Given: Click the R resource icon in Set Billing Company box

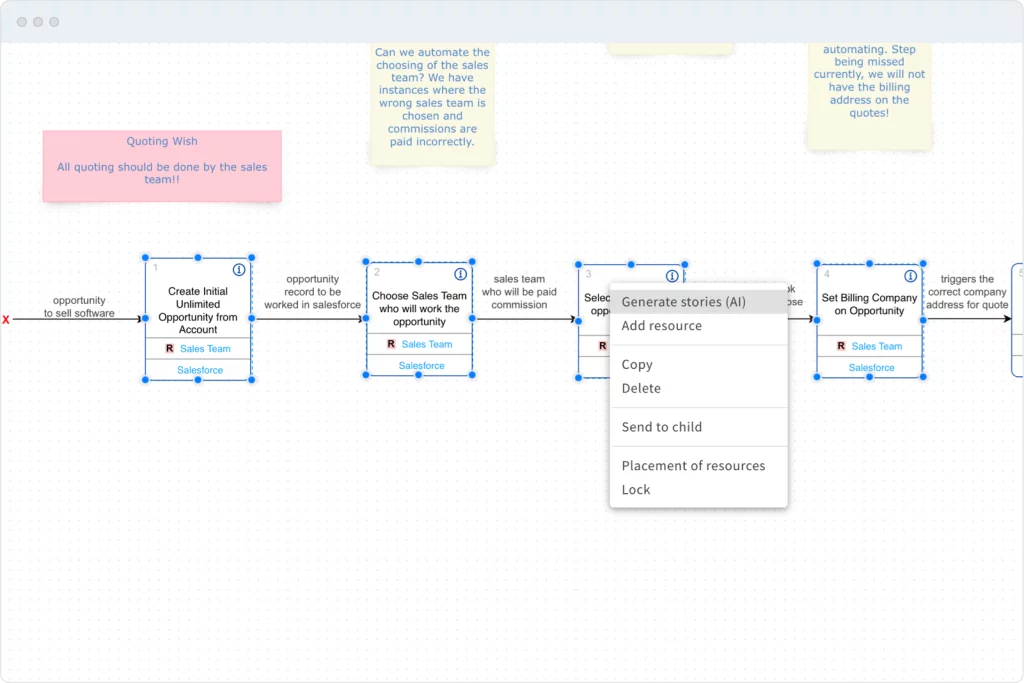Looking at the screenshot, I should 841,346.
